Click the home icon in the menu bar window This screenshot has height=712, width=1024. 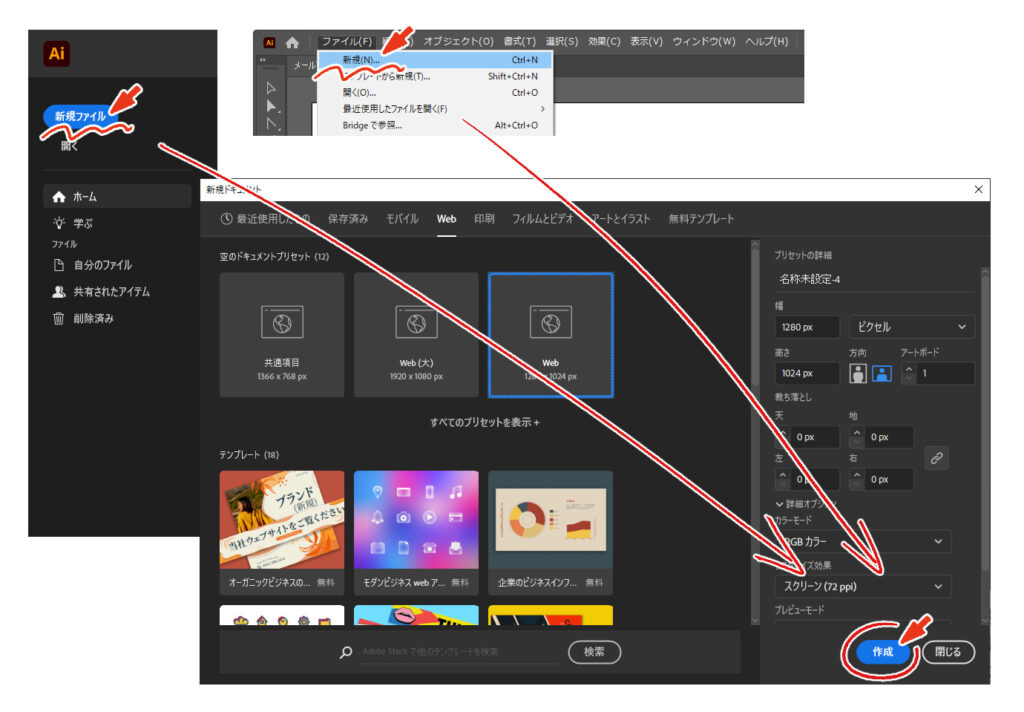292,42
